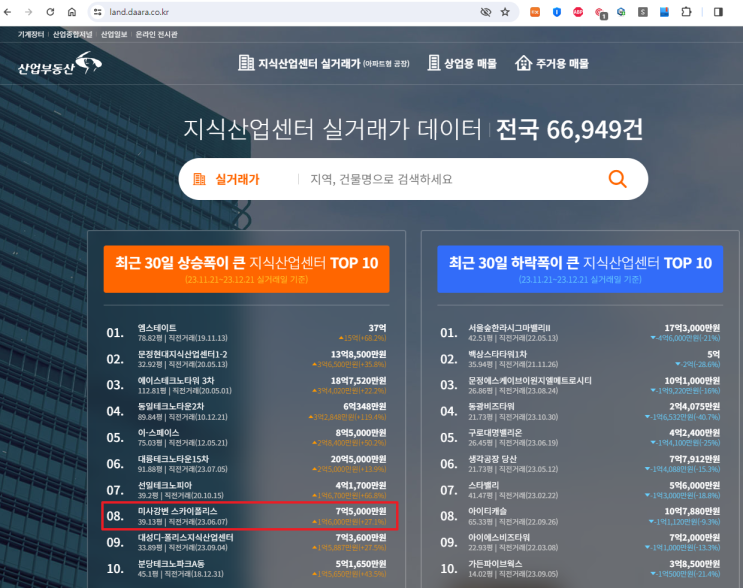Open the 기계장터 top link
Image resolution: width=743 pixels, height=588 pixels.
coord(31,35)
